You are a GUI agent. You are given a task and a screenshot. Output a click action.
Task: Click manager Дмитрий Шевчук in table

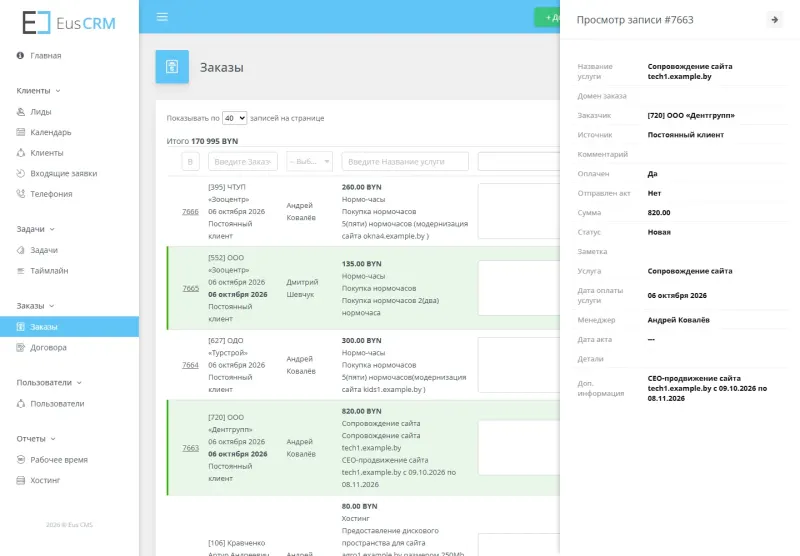click(x=302, y=288)
